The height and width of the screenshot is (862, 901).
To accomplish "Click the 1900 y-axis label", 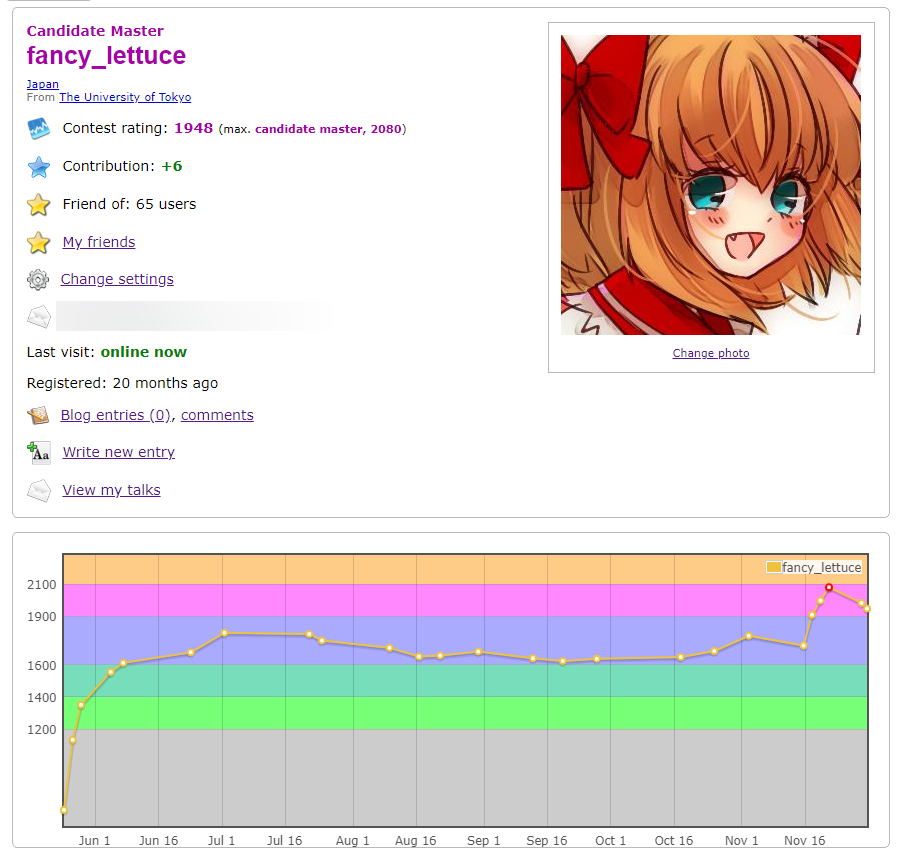I will click(42, 617).
